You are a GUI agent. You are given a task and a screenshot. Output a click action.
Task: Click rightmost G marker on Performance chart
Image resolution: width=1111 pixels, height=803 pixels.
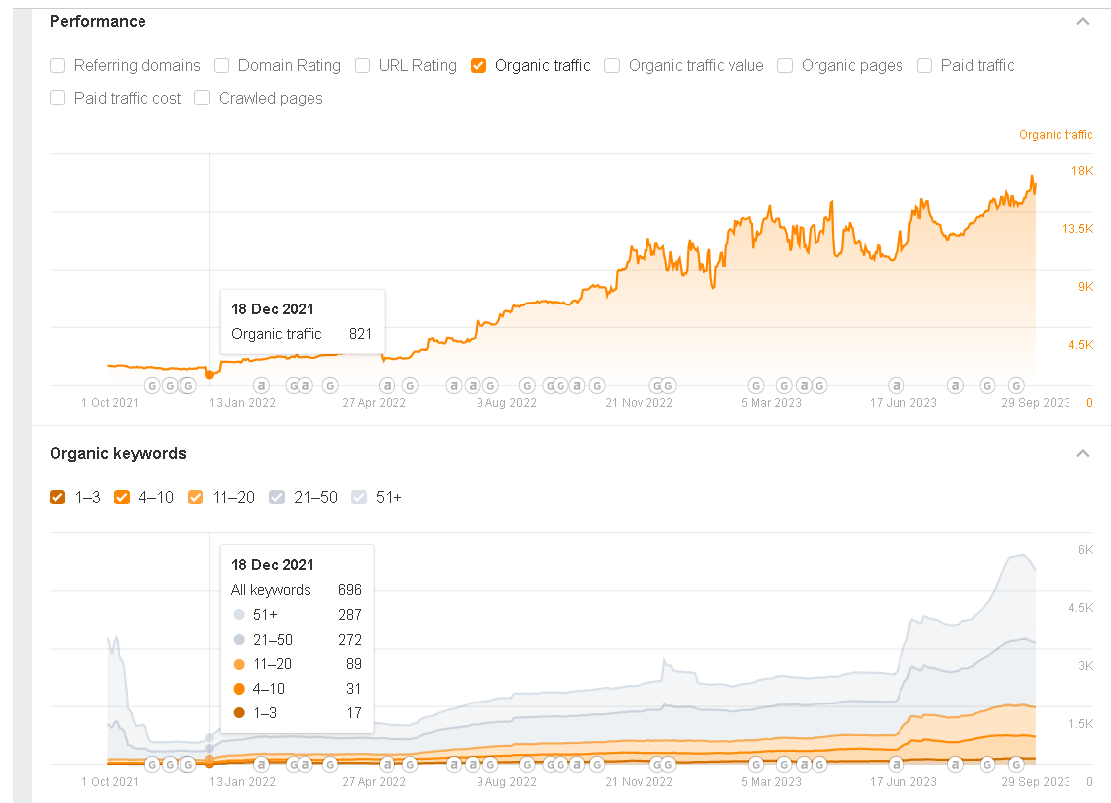[1015, 385]
